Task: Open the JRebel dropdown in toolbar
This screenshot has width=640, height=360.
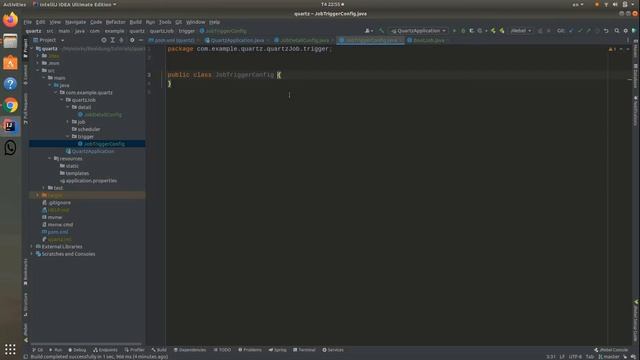Action: 521,31
